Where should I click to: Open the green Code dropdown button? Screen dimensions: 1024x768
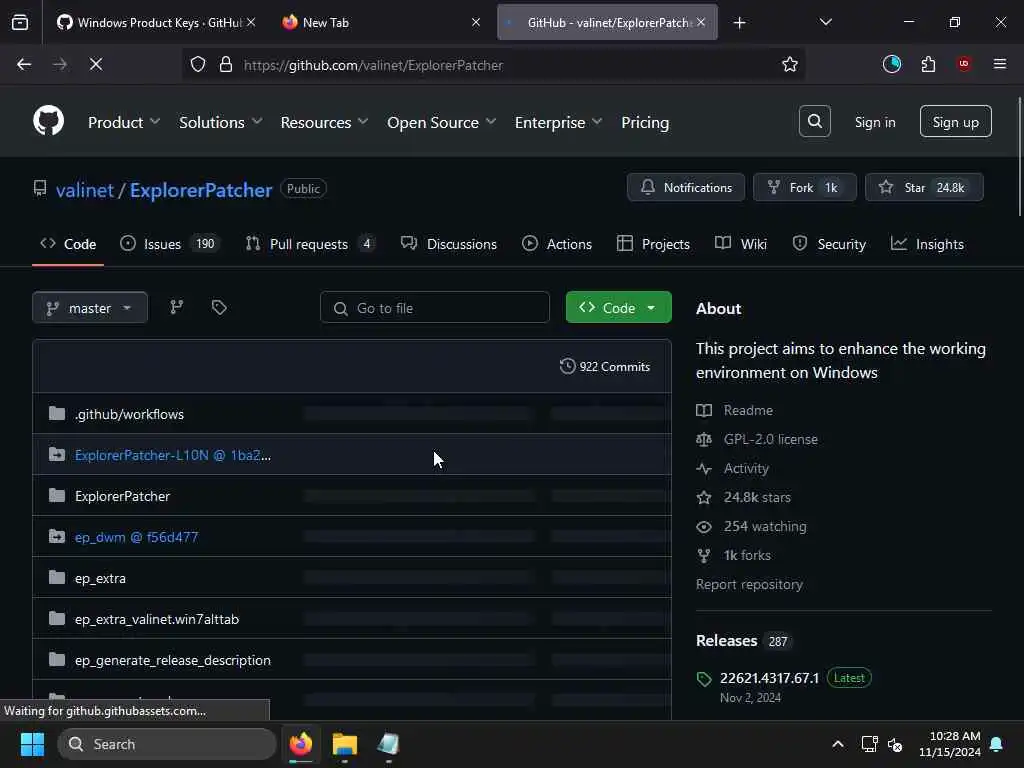618,308
